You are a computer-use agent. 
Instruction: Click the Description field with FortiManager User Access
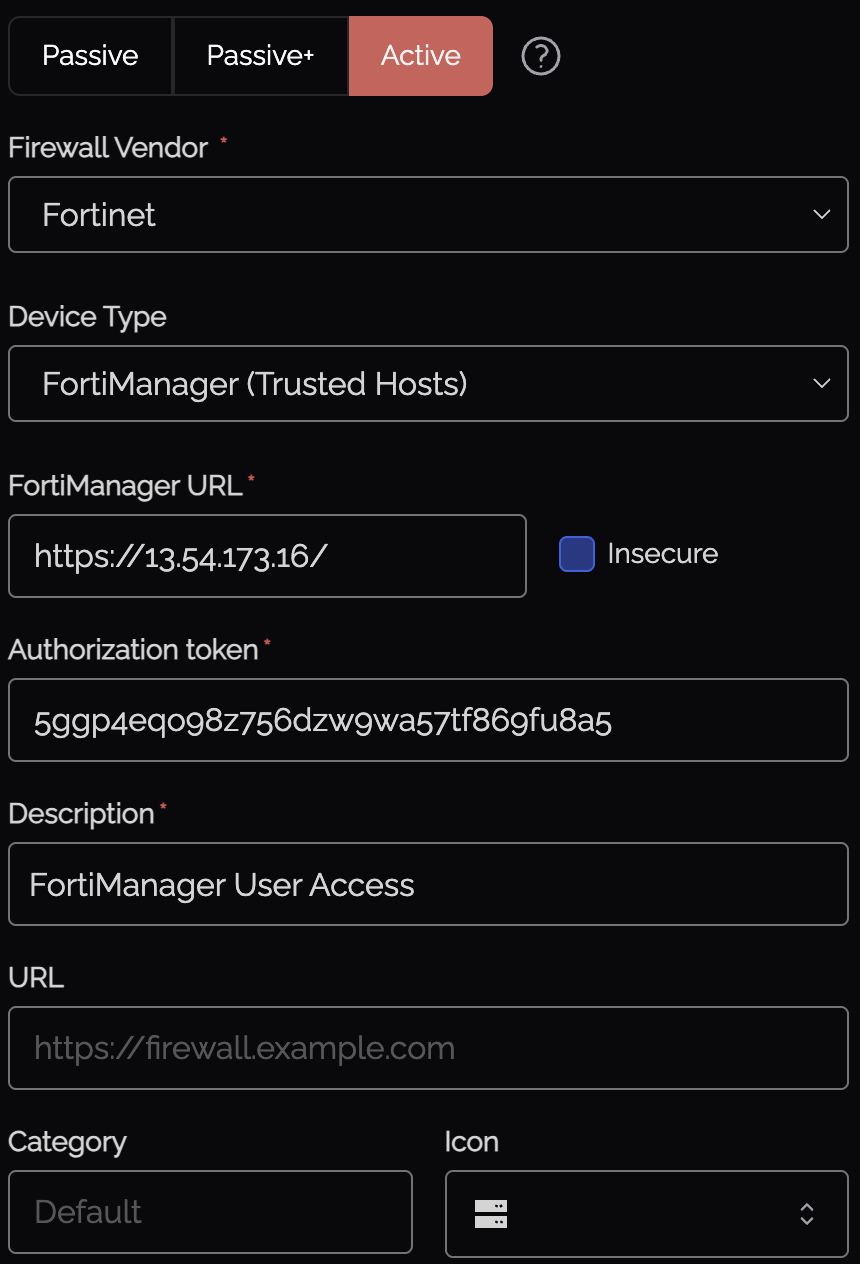point(428,884)
